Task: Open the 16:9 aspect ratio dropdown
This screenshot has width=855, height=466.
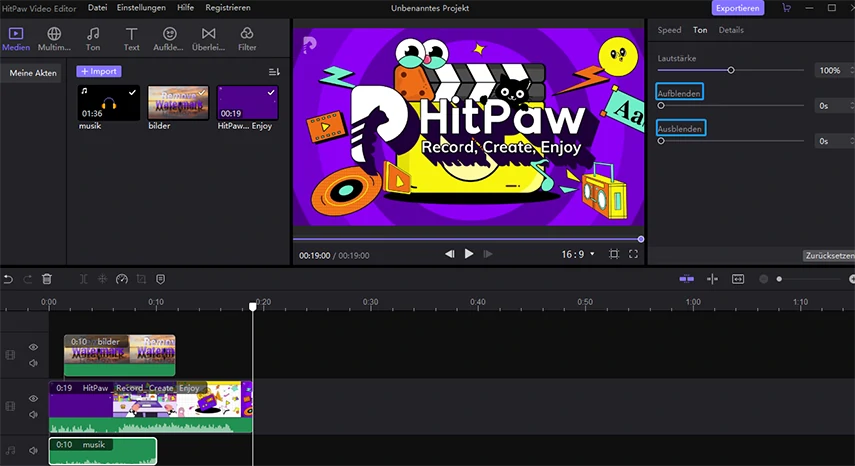Action: point(578,254)
